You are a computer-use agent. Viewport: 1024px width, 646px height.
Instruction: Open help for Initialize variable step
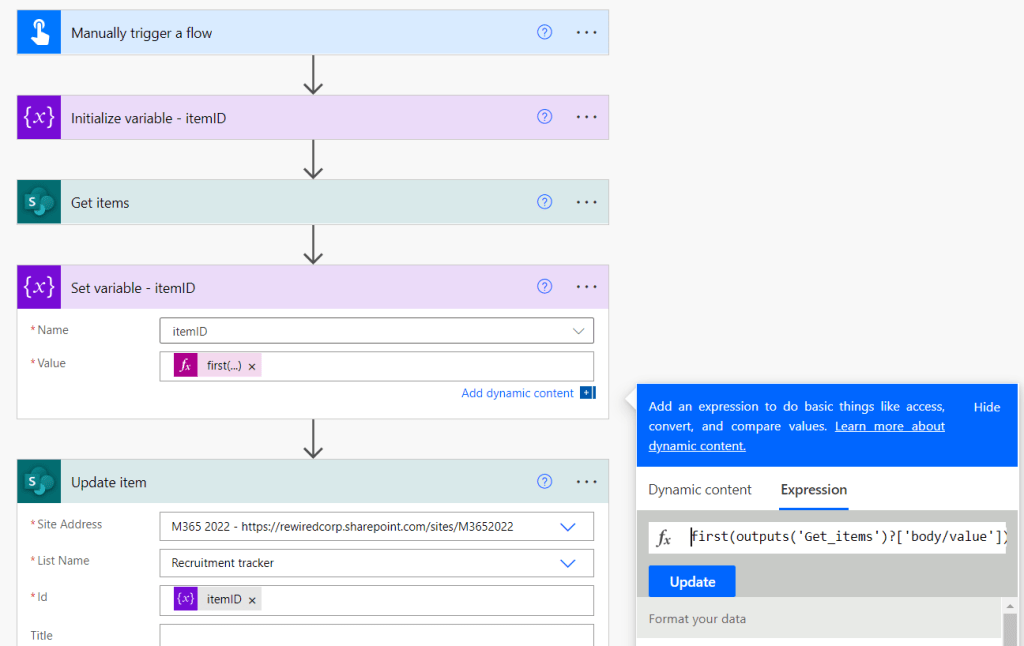tap(545, 118)
